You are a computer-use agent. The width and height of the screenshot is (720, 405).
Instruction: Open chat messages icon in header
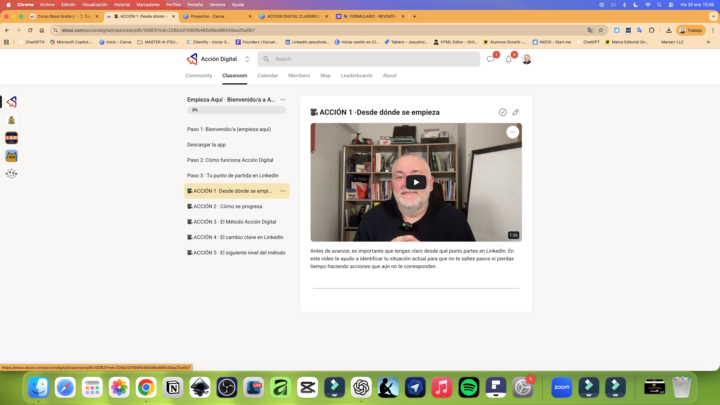pyautogui.click(x=490, y=59)
